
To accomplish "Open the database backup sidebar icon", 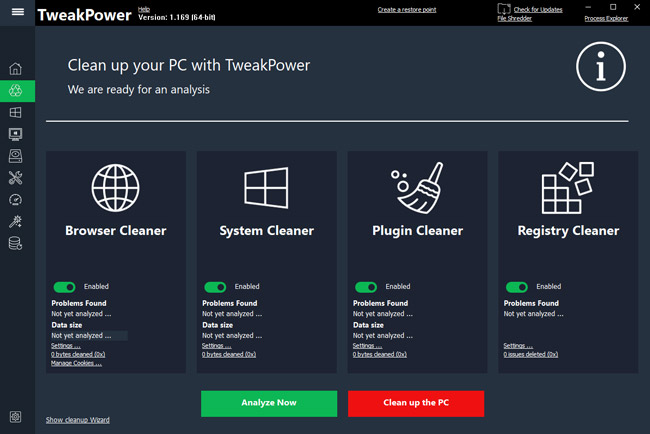I will tap(16, 243).
